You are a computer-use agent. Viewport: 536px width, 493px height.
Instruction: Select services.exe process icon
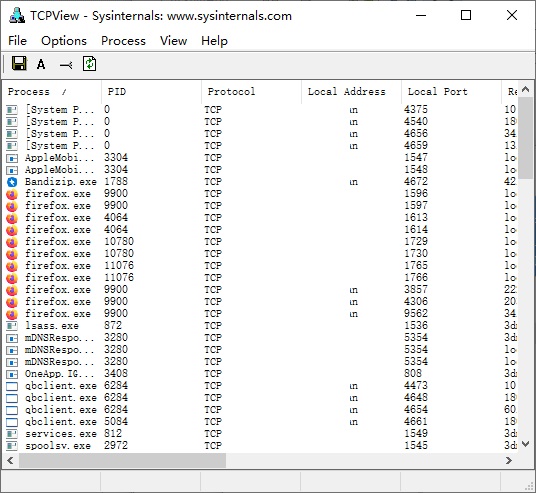click(x=12, y=434)
